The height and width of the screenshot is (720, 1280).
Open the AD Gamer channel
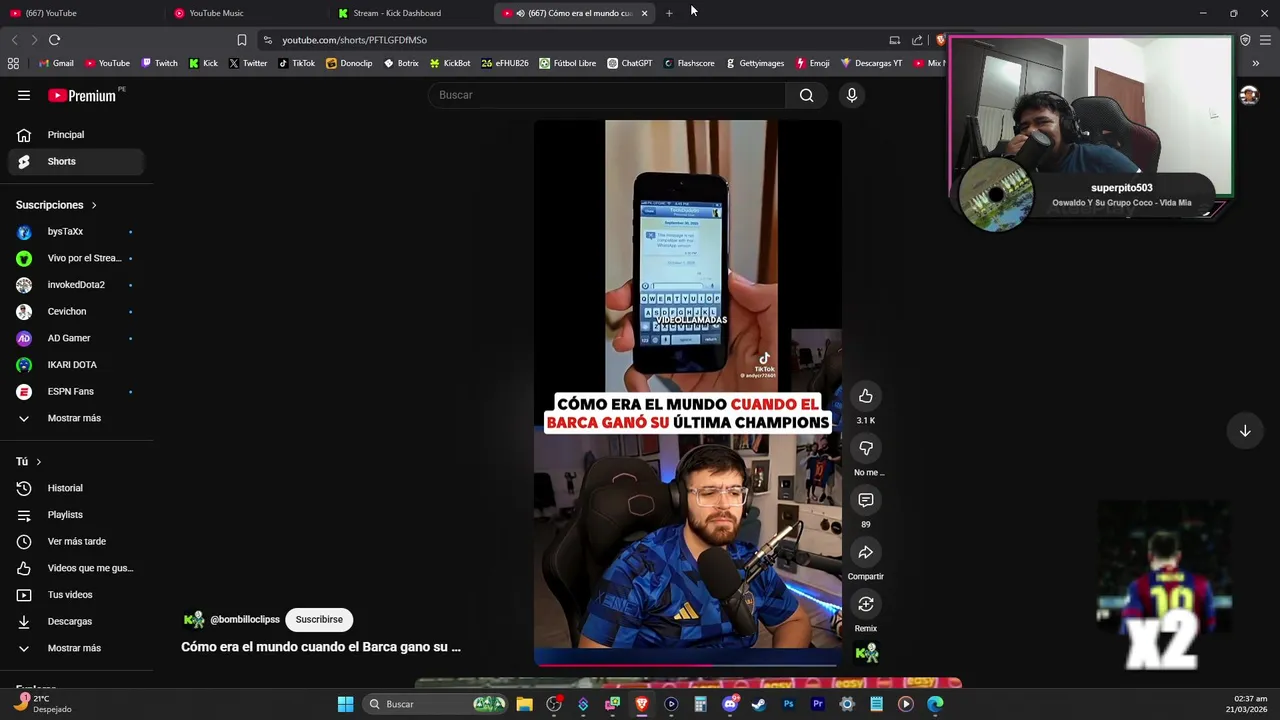76,338
